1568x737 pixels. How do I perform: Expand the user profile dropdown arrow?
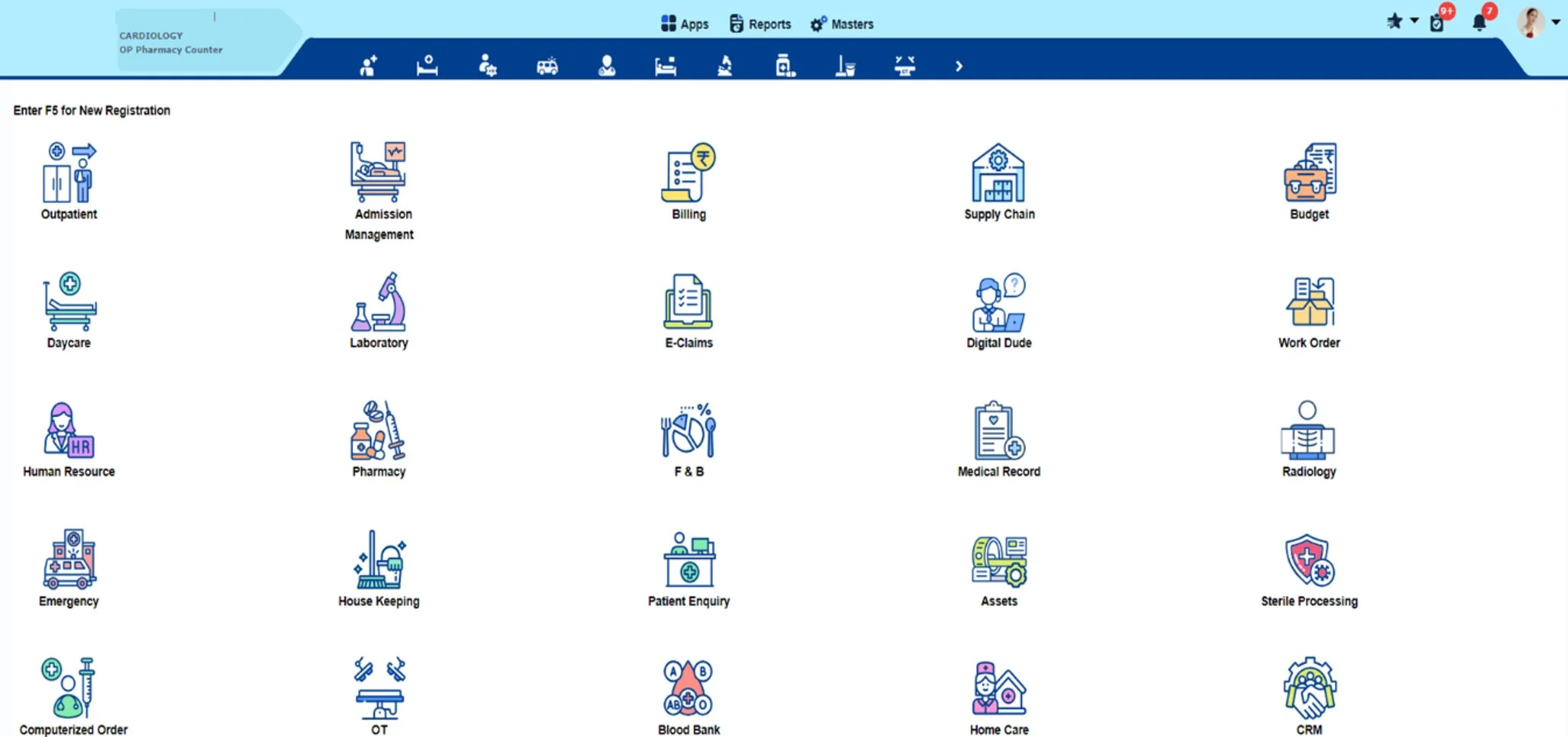pos(1556,22)
